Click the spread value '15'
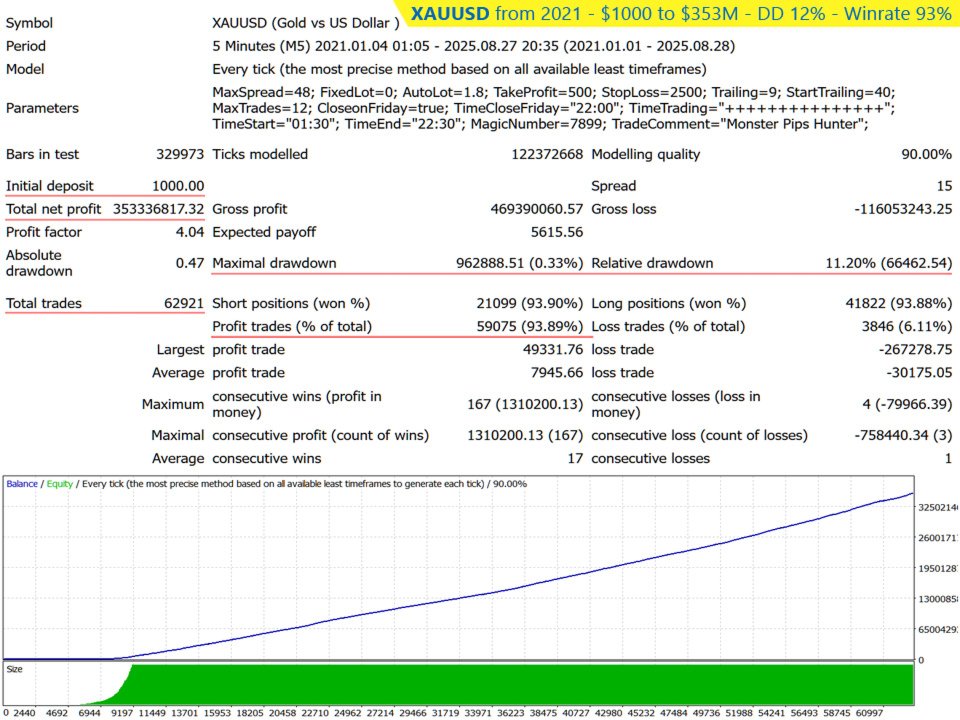 [x=945, y=186]
